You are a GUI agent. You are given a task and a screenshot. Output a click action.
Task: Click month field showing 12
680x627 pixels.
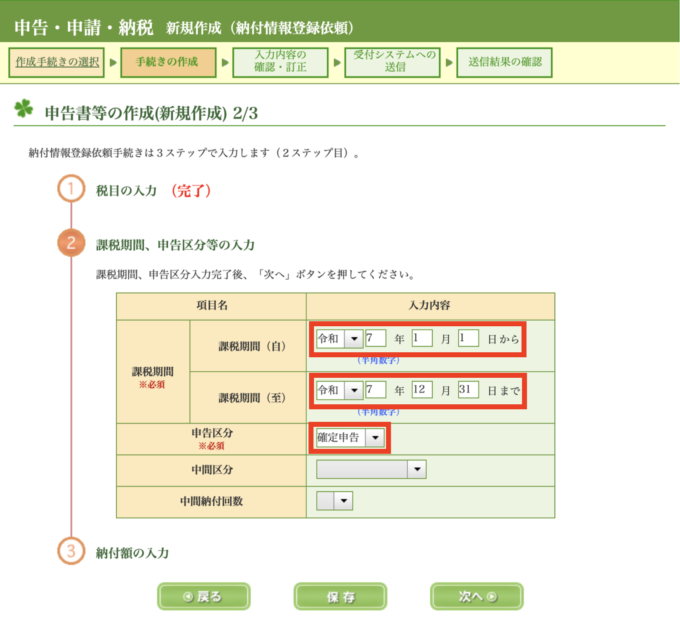422,390
